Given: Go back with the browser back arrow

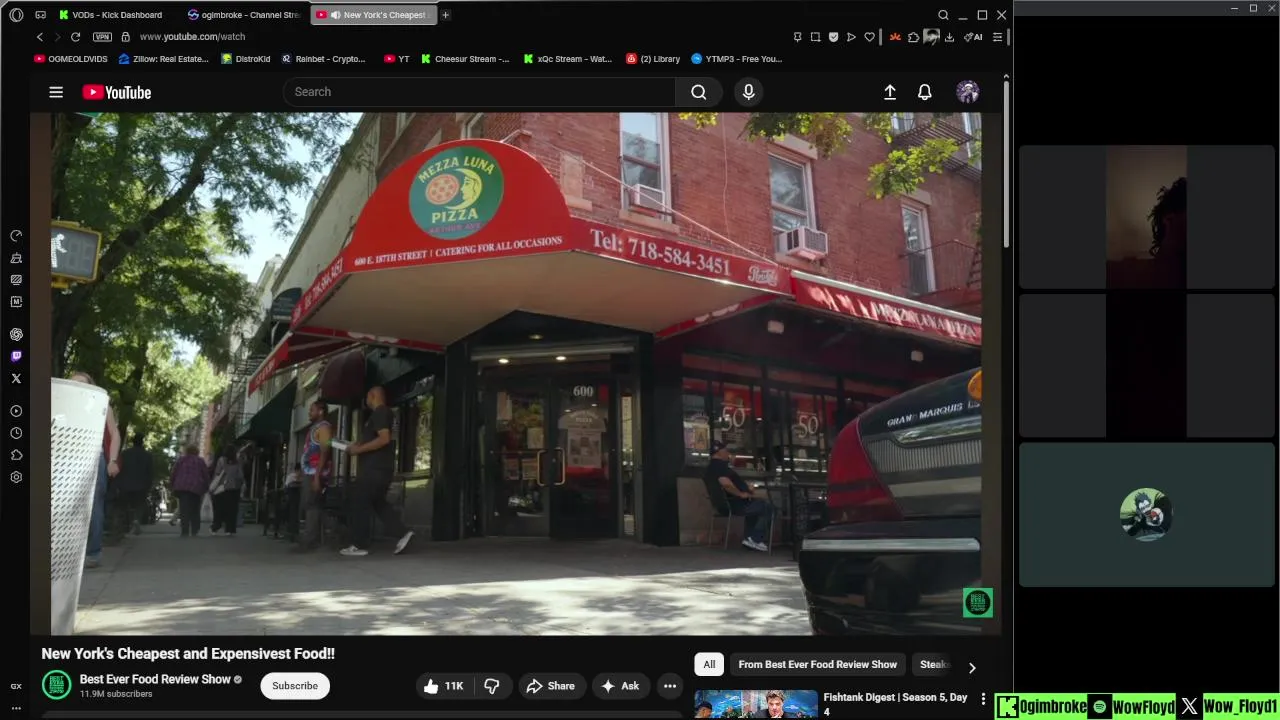Looking at the screenshot, I should [x=40, y=37].
